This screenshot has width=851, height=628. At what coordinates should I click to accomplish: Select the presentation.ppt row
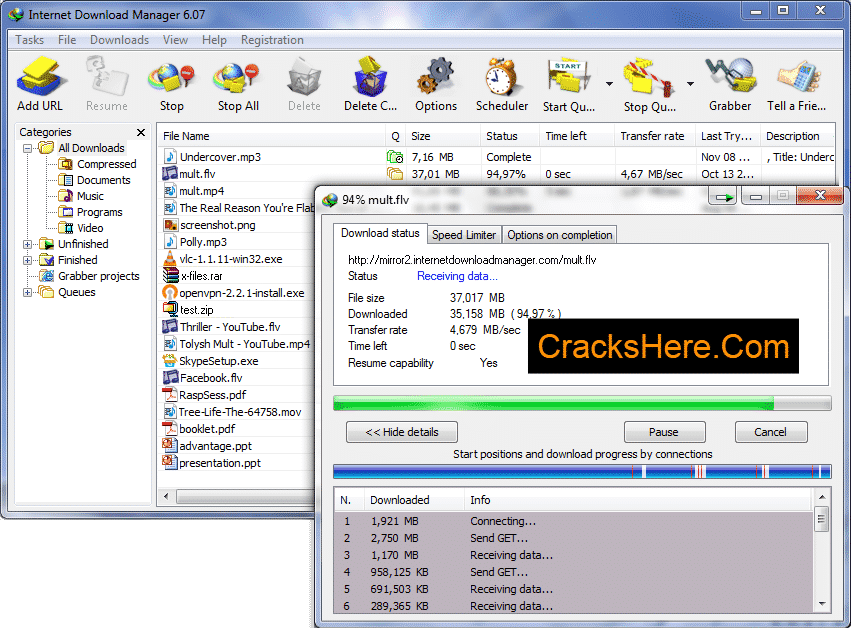(x=239, y=463)
